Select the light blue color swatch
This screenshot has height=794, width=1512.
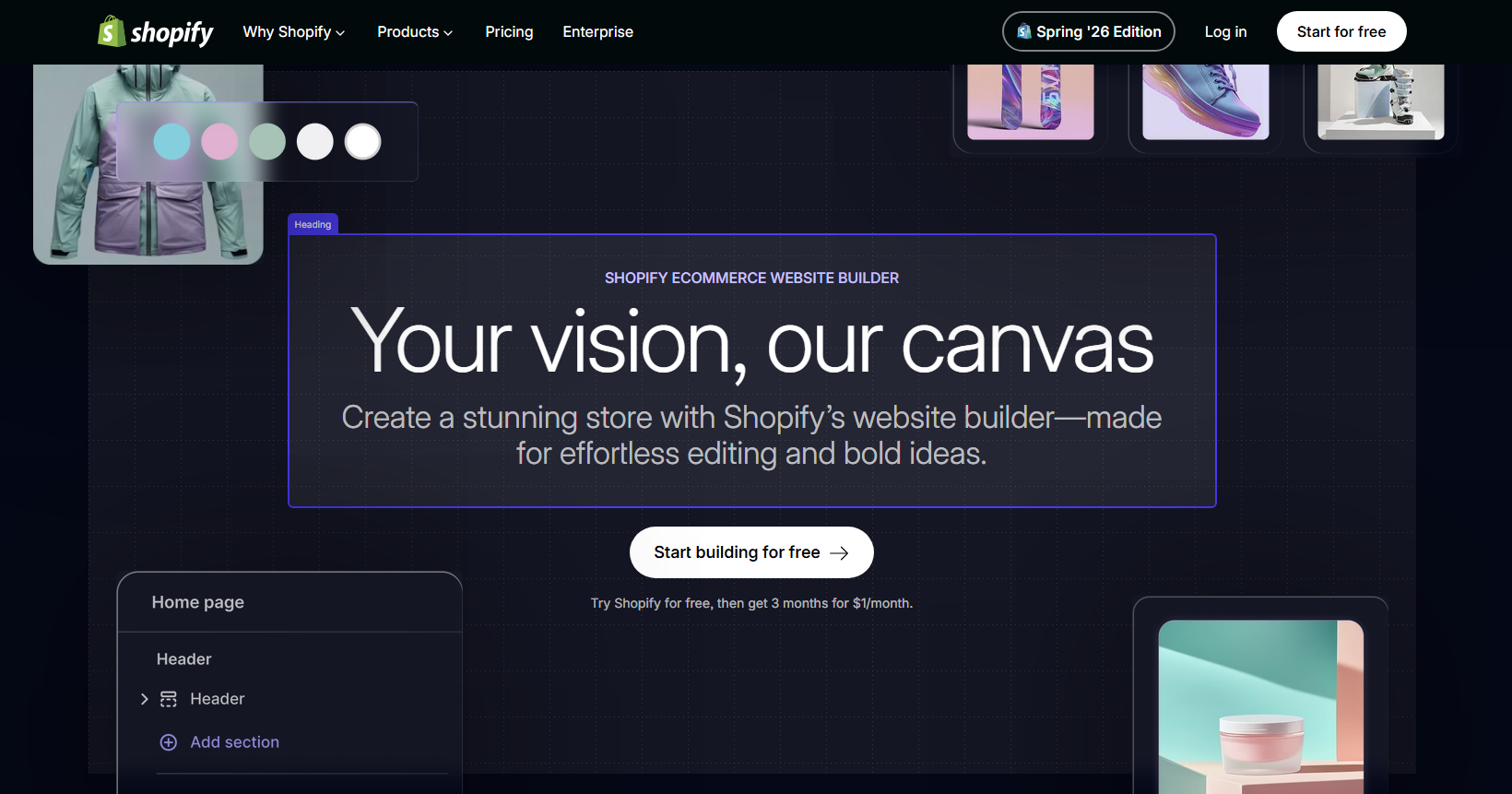[x=171, y=141]
